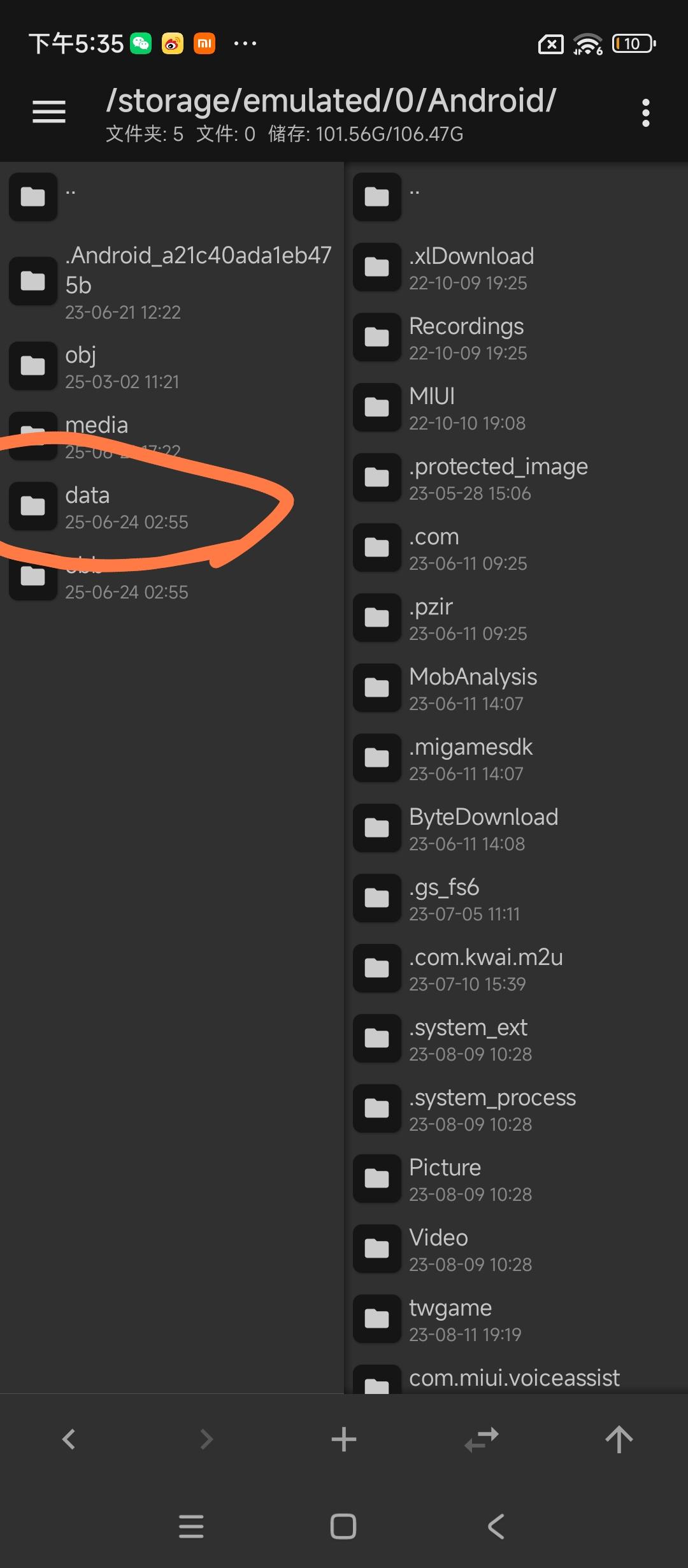This screenshot has width=688, height=1568.
Task: Open the hamburger navigation menu
Action: pos(49,112)
